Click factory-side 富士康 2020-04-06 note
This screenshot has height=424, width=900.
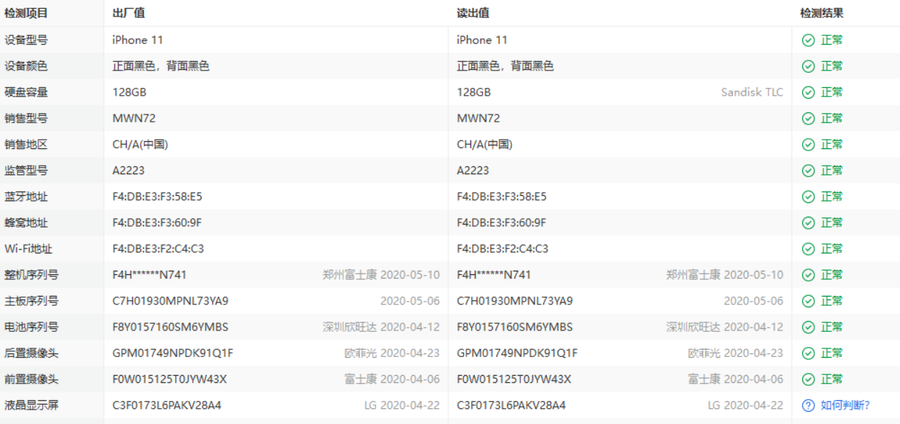pos(392,379)
